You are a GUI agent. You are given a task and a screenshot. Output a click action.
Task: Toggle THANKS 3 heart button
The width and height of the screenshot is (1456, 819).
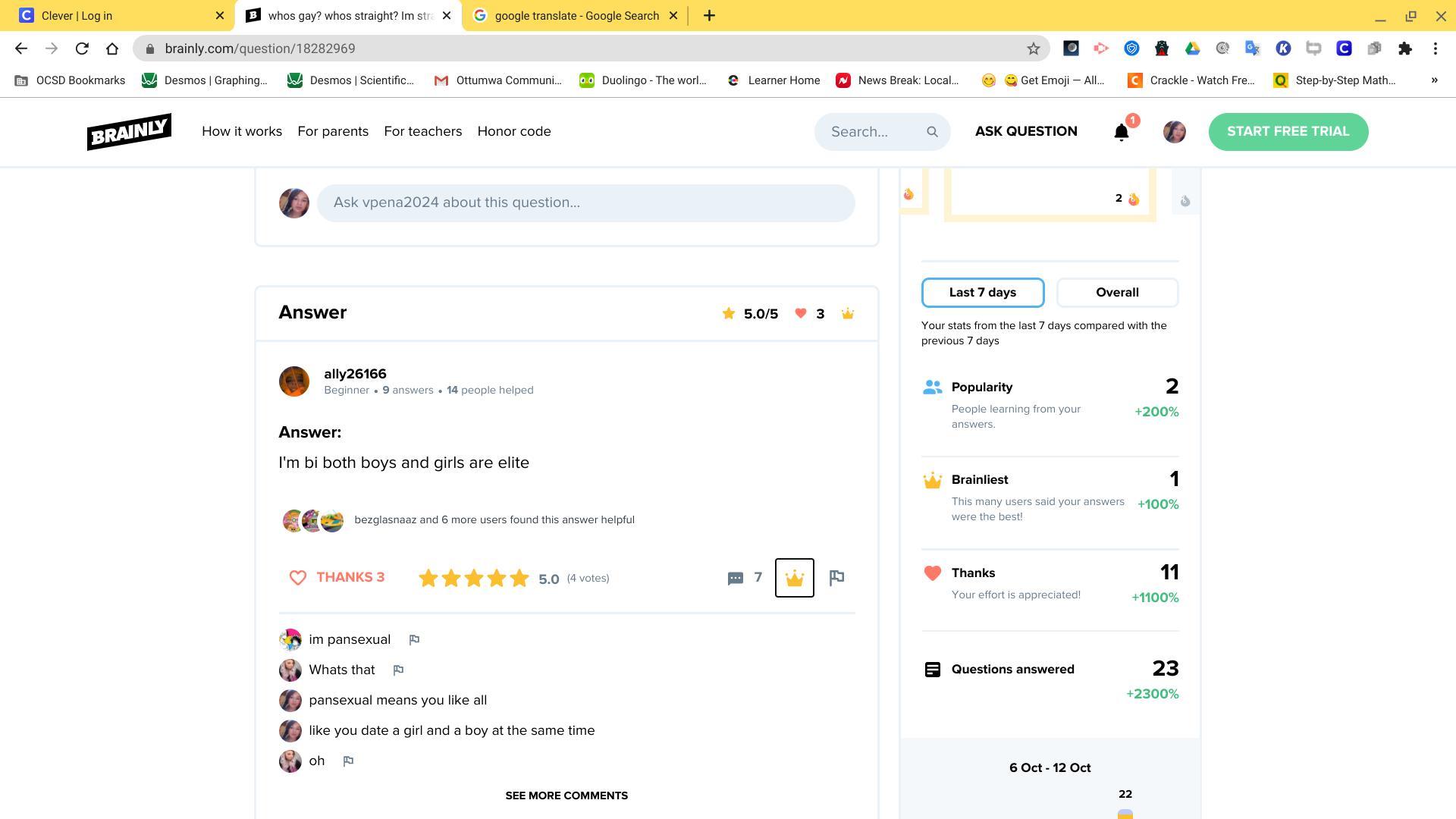click(337, 578)
